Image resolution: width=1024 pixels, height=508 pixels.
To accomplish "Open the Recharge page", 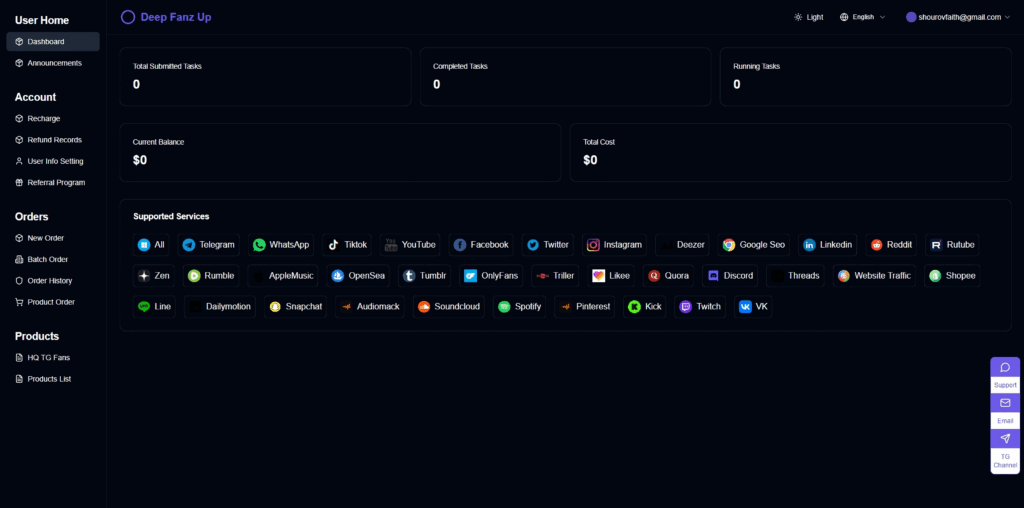I will coord(53,119).
